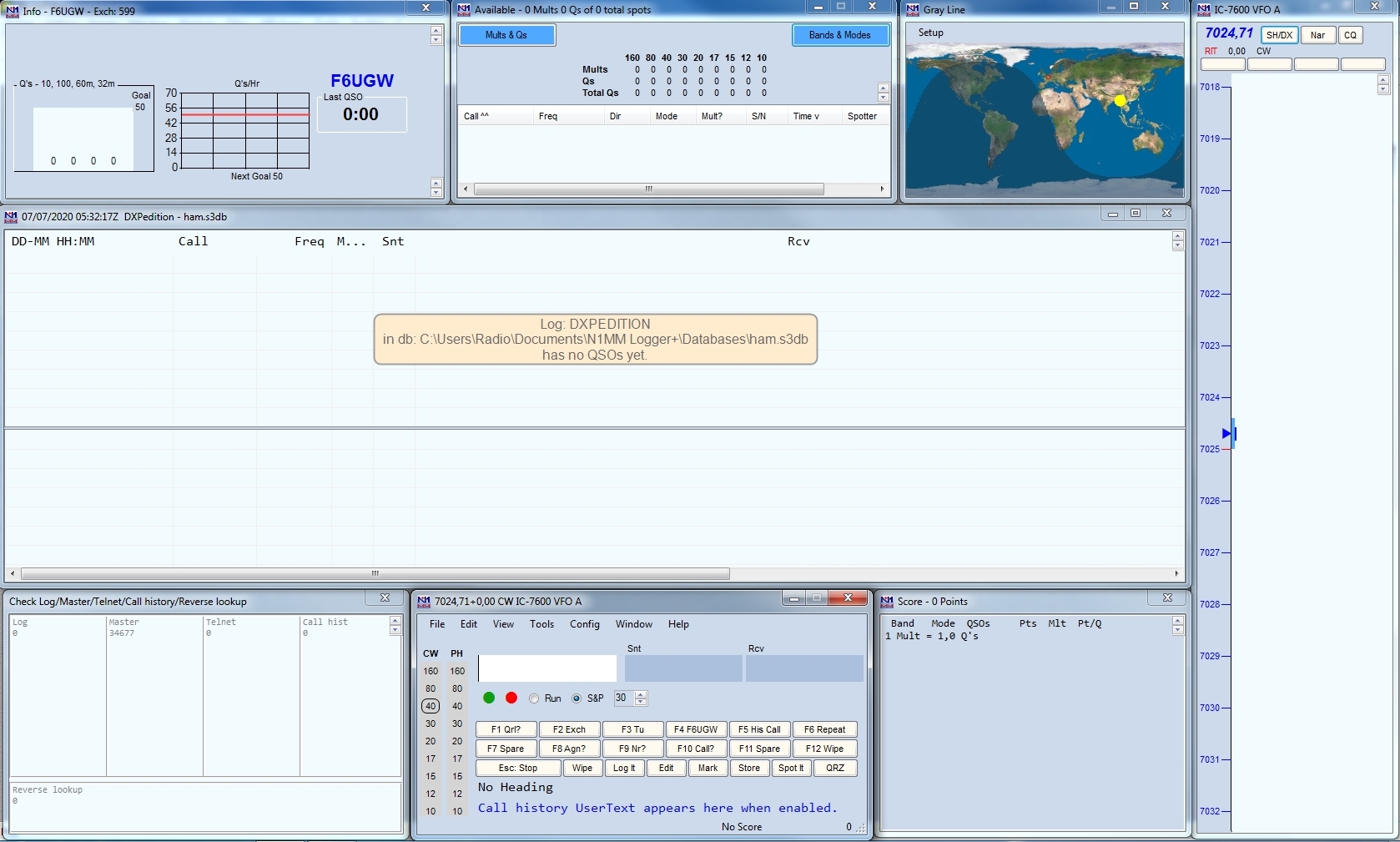Open the Help menu

pyautogui.click(x=678, y=624)
